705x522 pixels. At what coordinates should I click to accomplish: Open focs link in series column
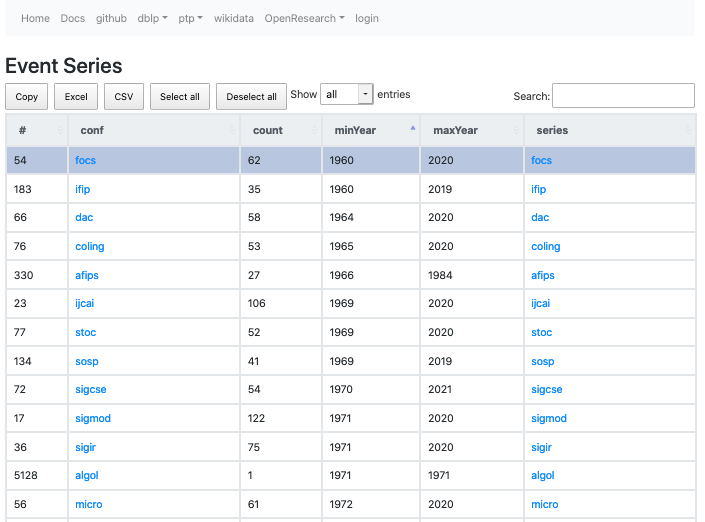[x=541, y=161]
